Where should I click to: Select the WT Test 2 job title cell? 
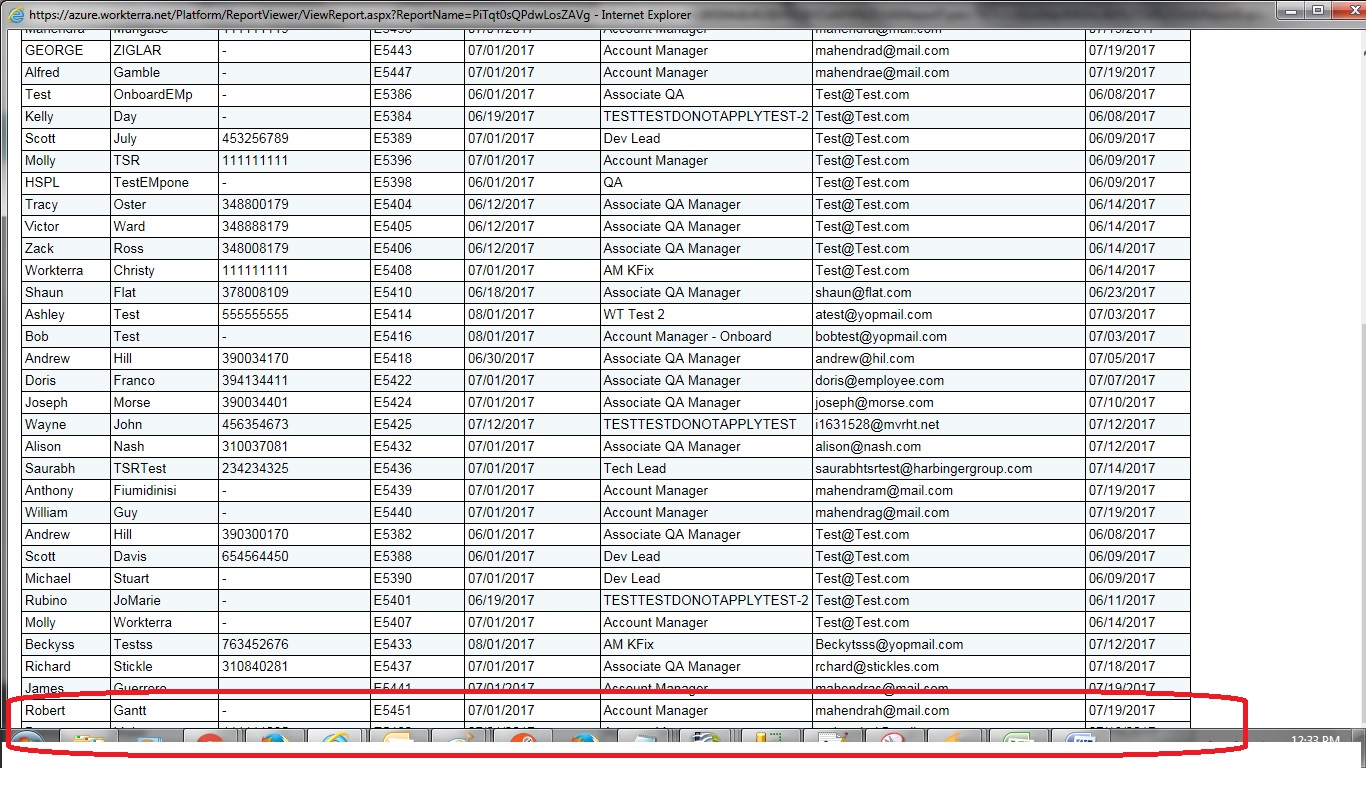(x=634, y=315)
